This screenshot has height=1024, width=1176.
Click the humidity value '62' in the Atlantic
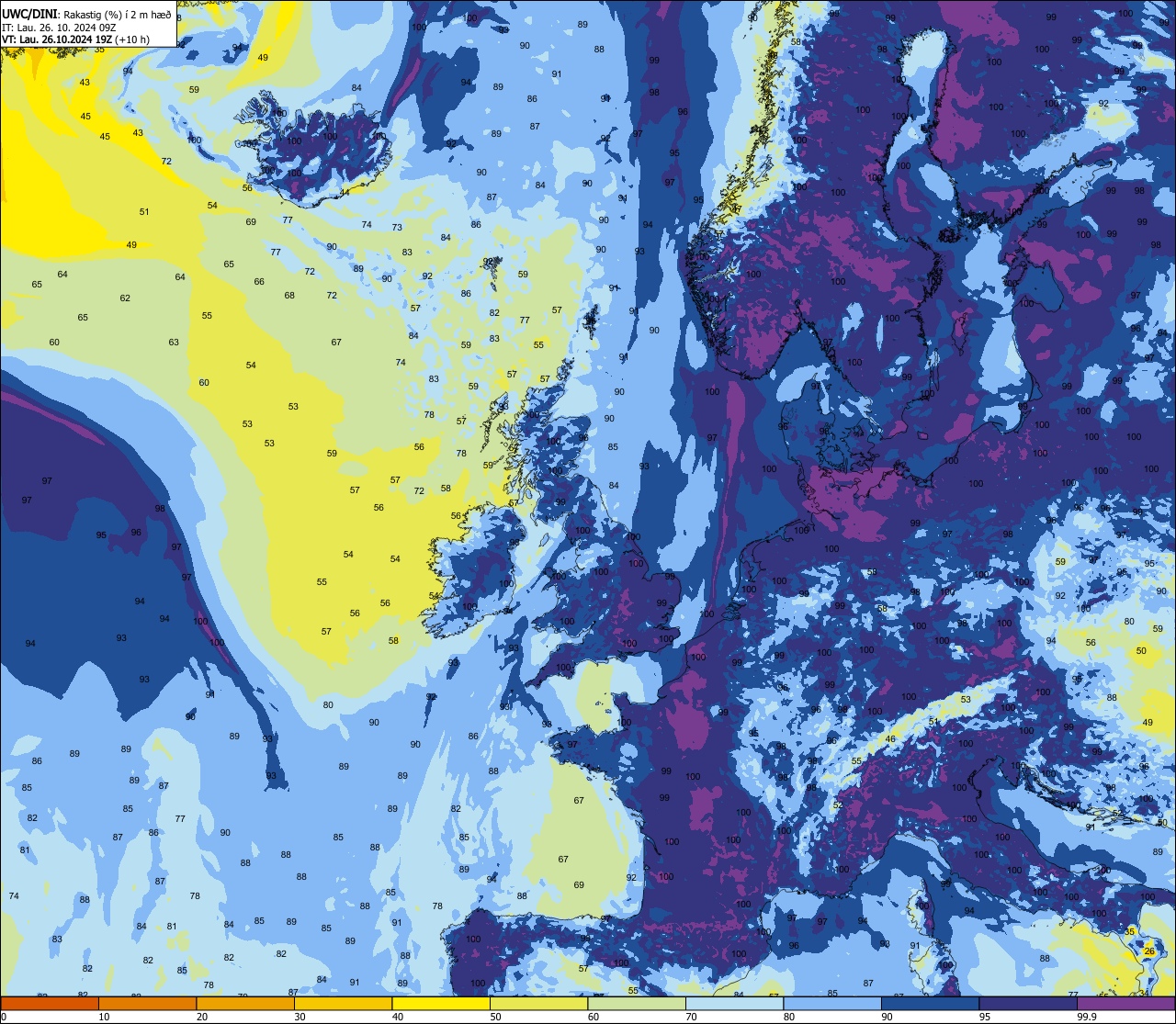tap(125, 298)
